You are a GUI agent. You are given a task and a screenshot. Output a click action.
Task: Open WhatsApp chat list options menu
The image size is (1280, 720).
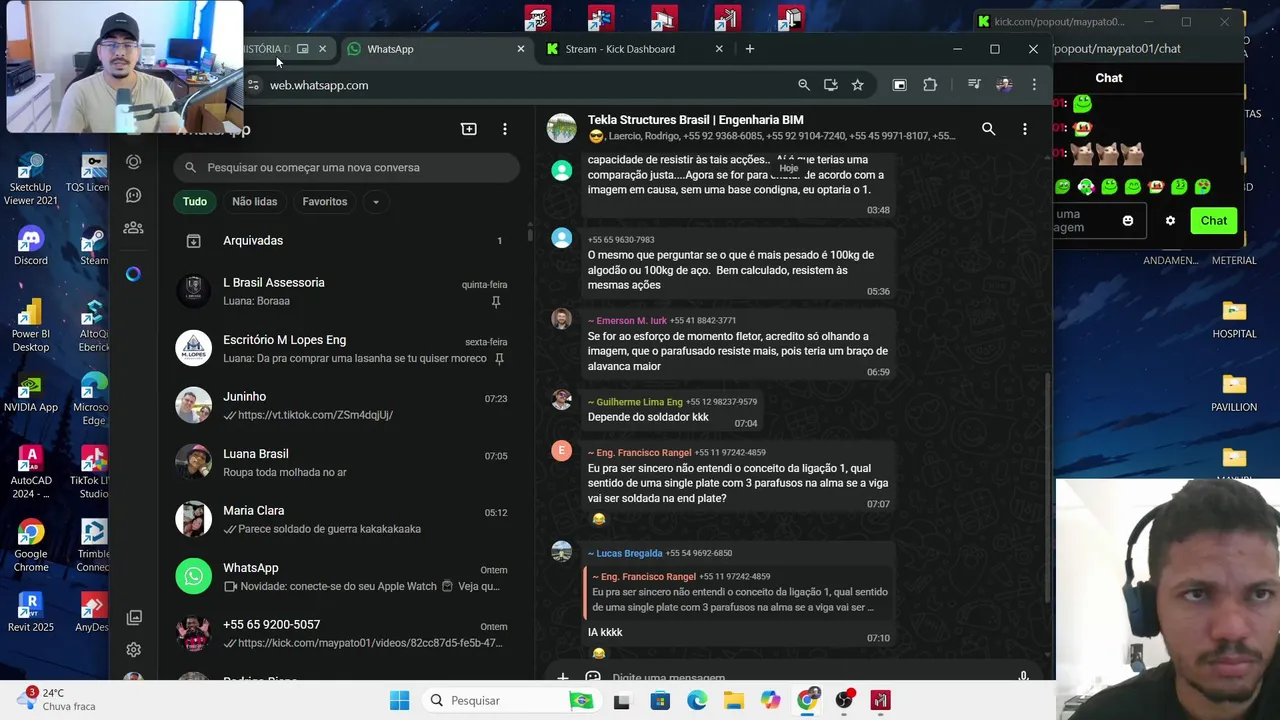(505, 129)
